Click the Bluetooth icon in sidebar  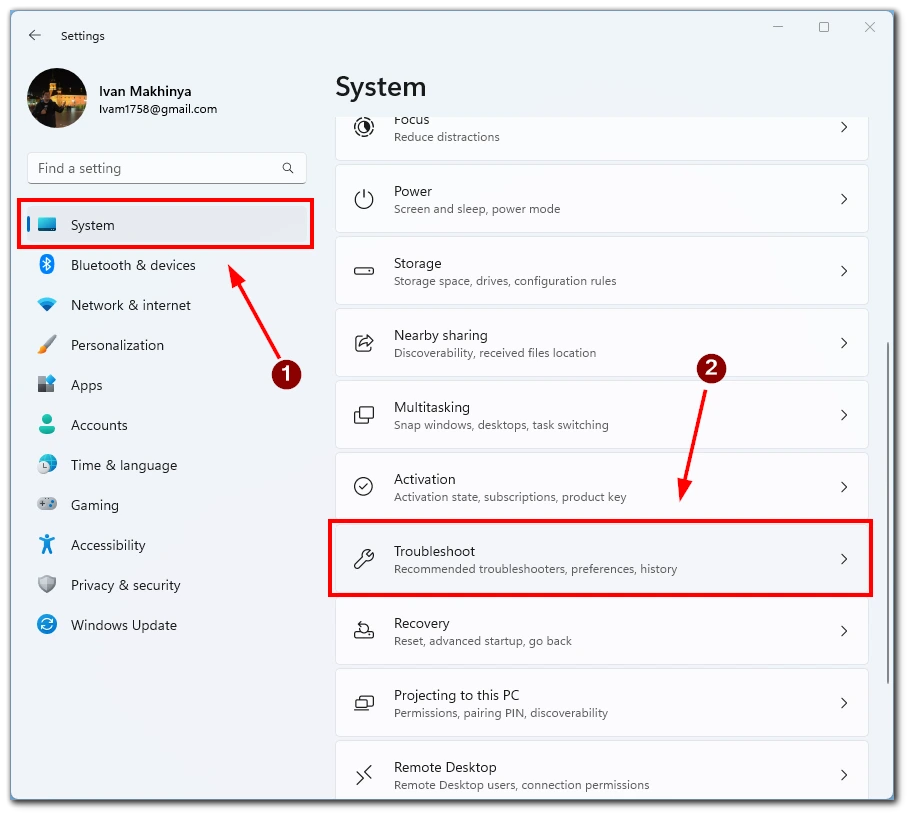47,265
